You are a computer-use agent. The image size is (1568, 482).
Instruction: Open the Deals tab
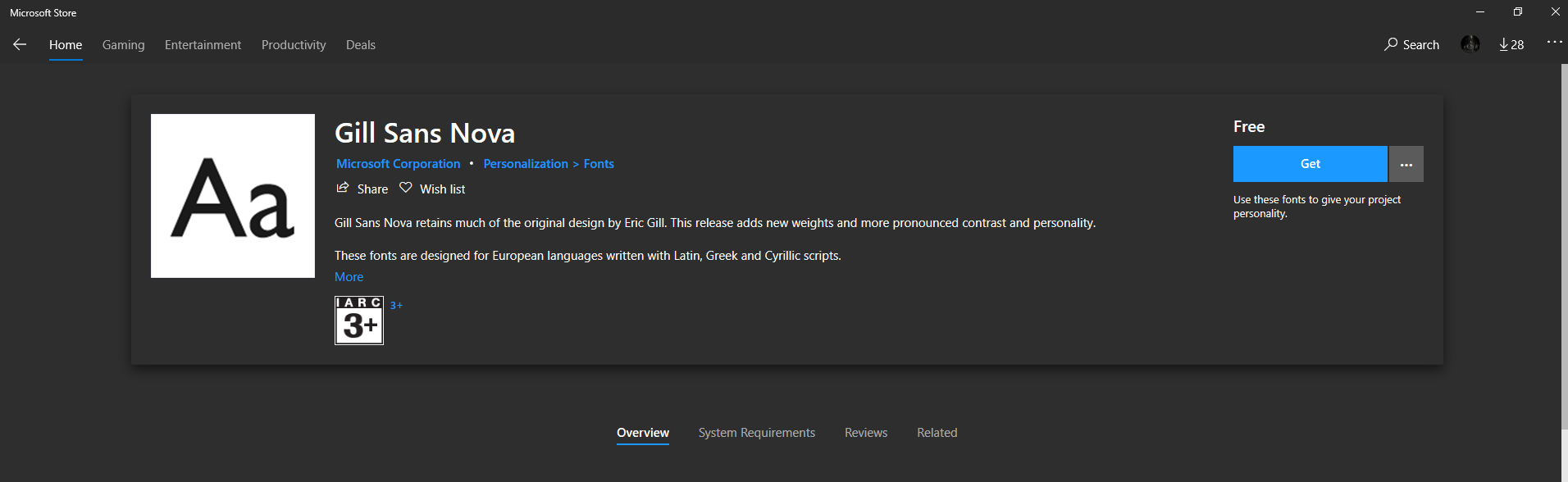(361, 45)
